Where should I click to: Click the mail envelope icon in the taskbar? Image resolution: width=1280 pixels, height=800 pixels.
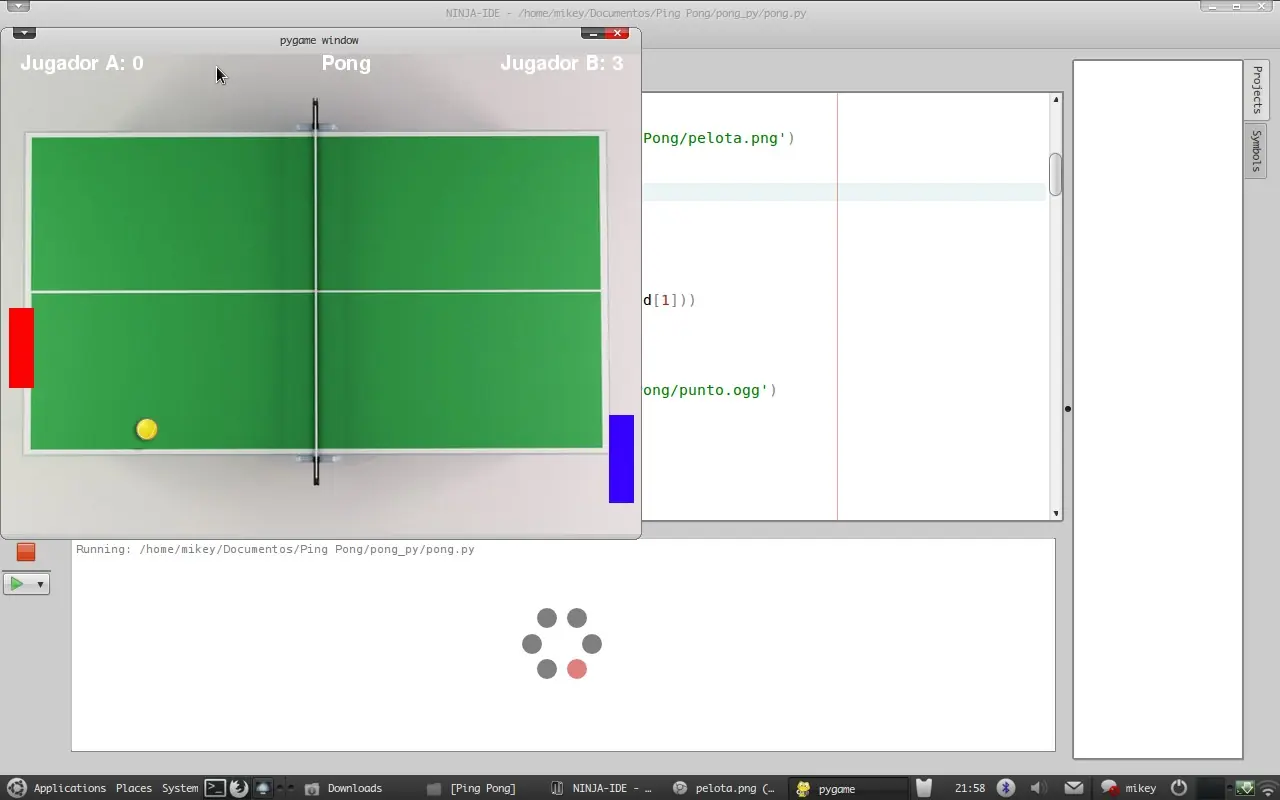coord(1074,788)
